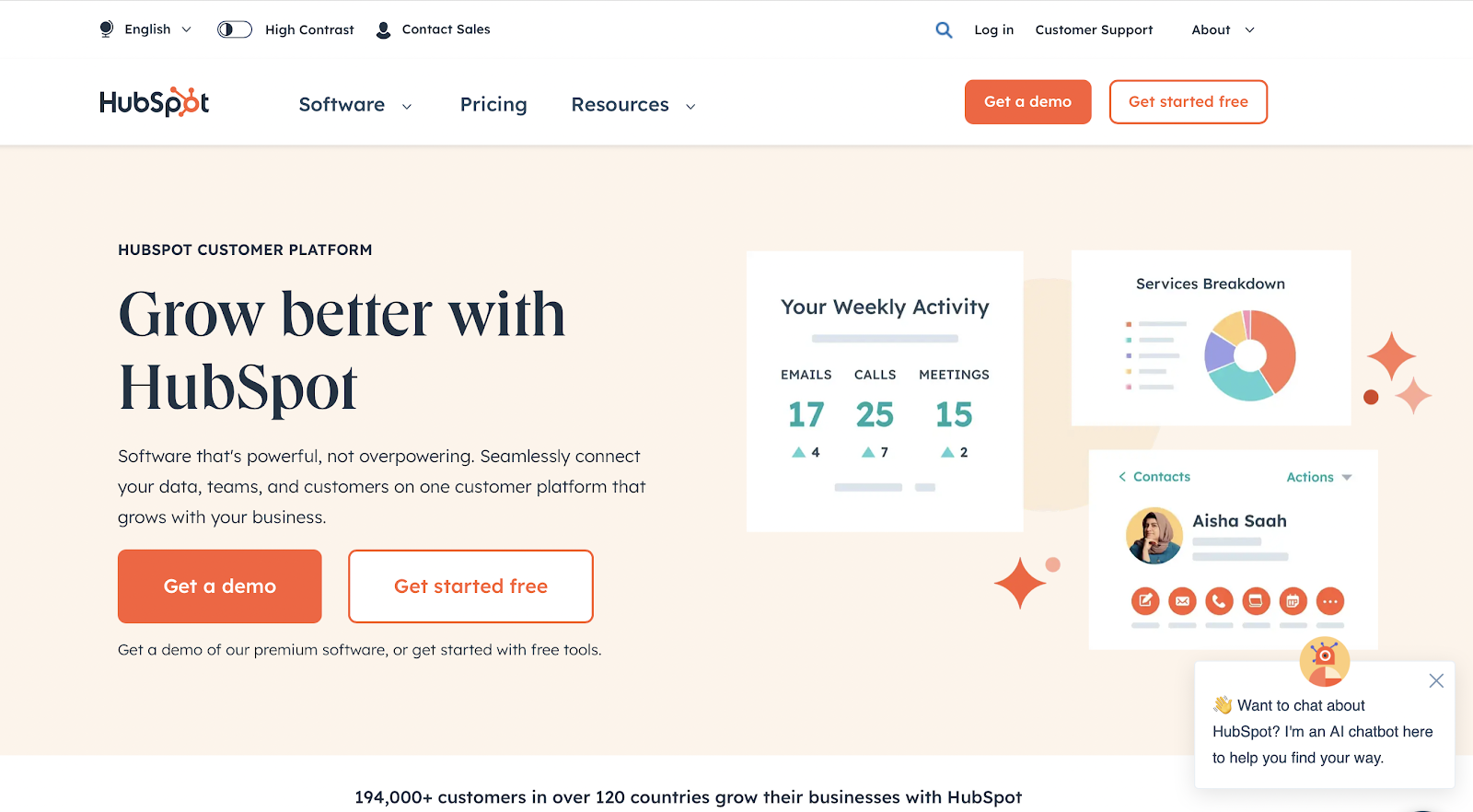Expand the About dropdown menu
Viewport: 1473px width, 812px height.
click(1223, 30)
